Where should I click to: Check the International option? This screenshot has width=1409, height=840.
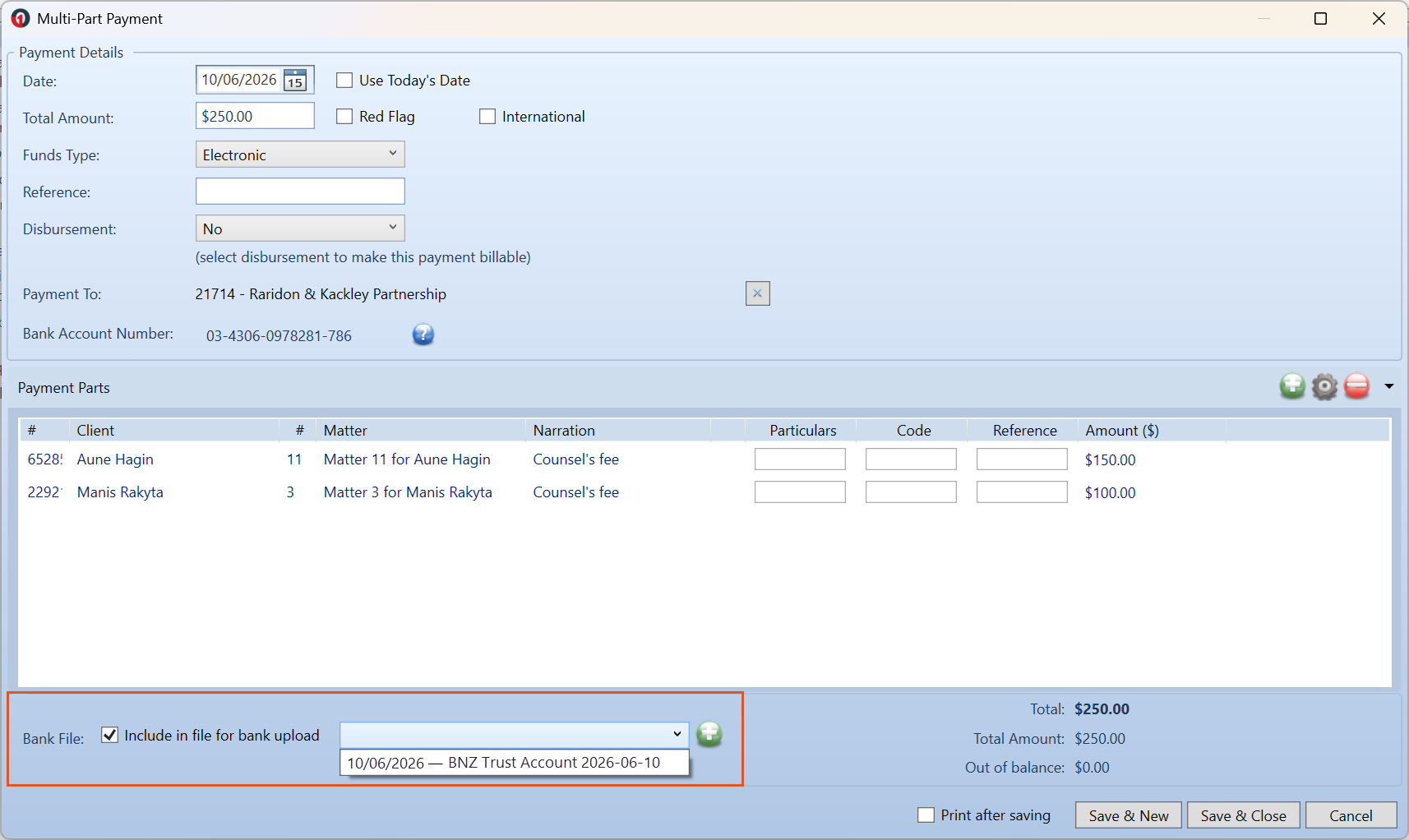tap(487, 116)
